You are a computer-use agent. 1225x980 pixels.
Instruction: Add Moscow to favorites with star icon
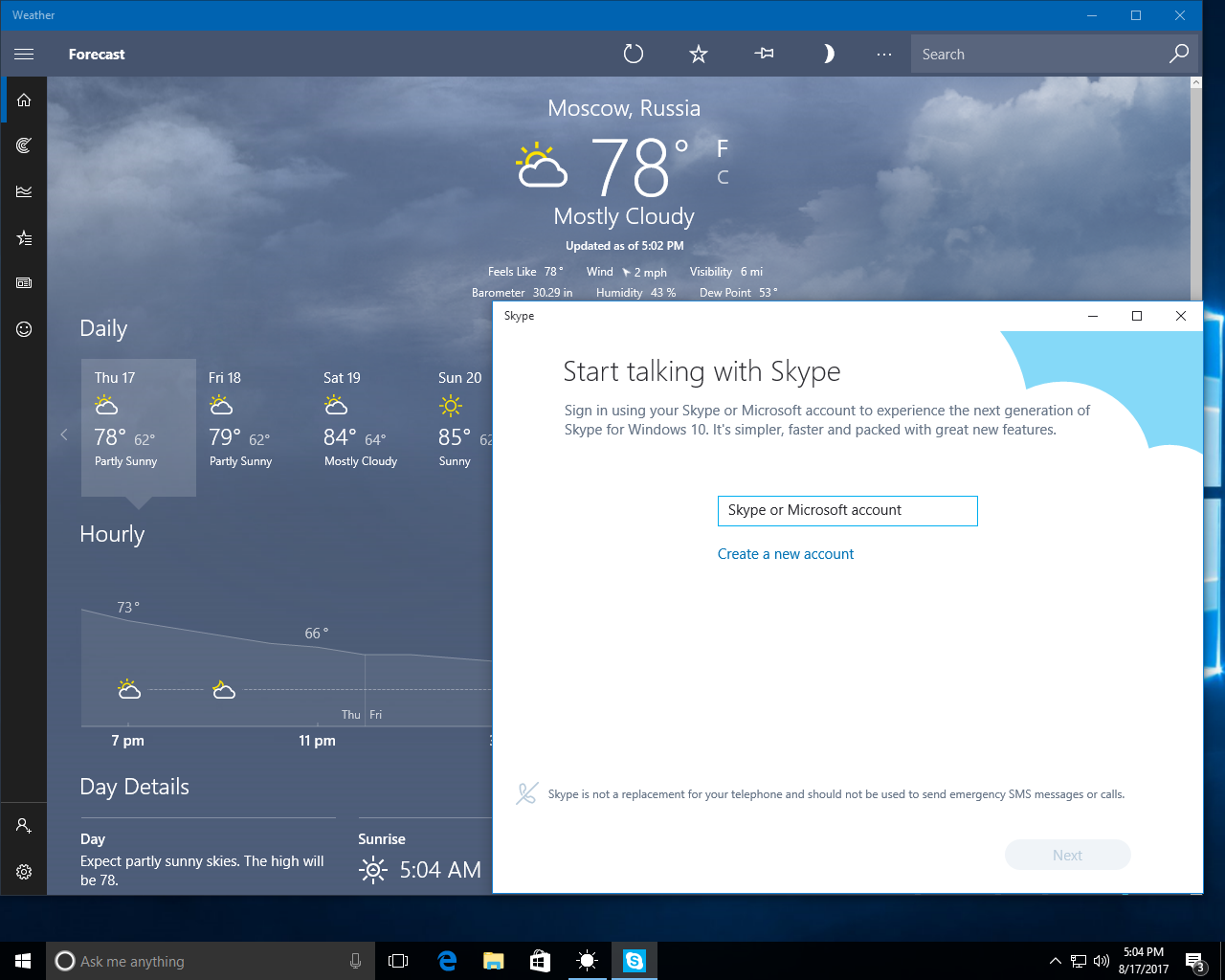(699, 54)
